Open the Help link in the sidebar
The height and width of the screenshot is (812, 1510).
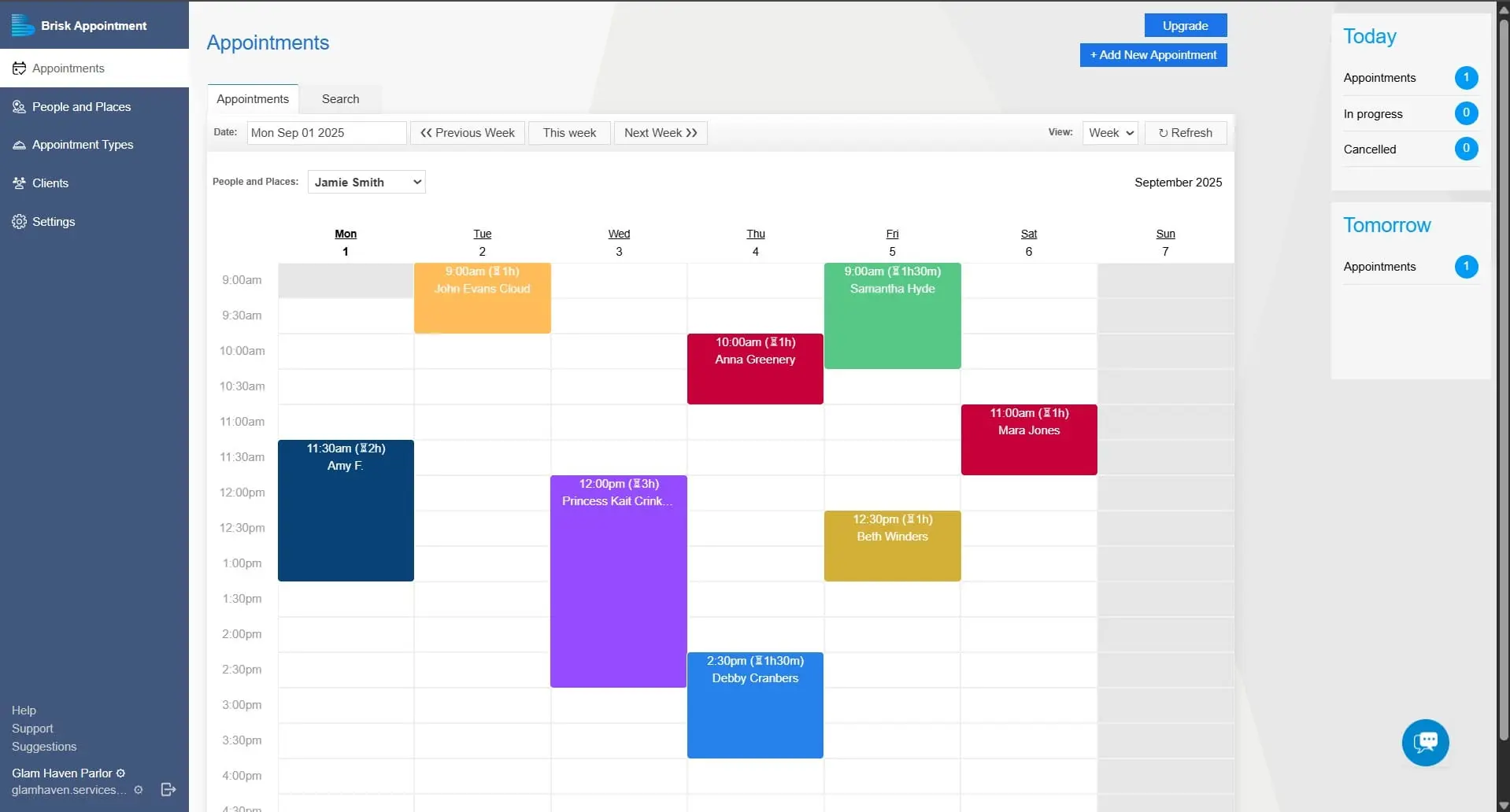tap(24, 710)
